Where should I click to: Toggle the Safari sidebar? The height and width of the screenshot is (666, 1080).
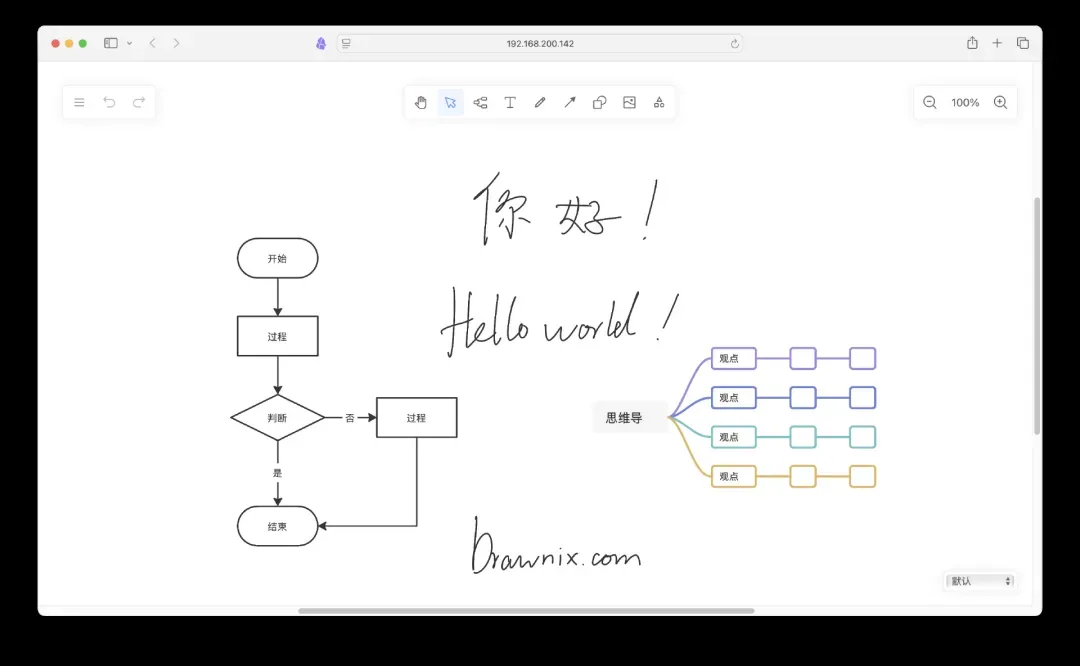click(x=111, y=43)
